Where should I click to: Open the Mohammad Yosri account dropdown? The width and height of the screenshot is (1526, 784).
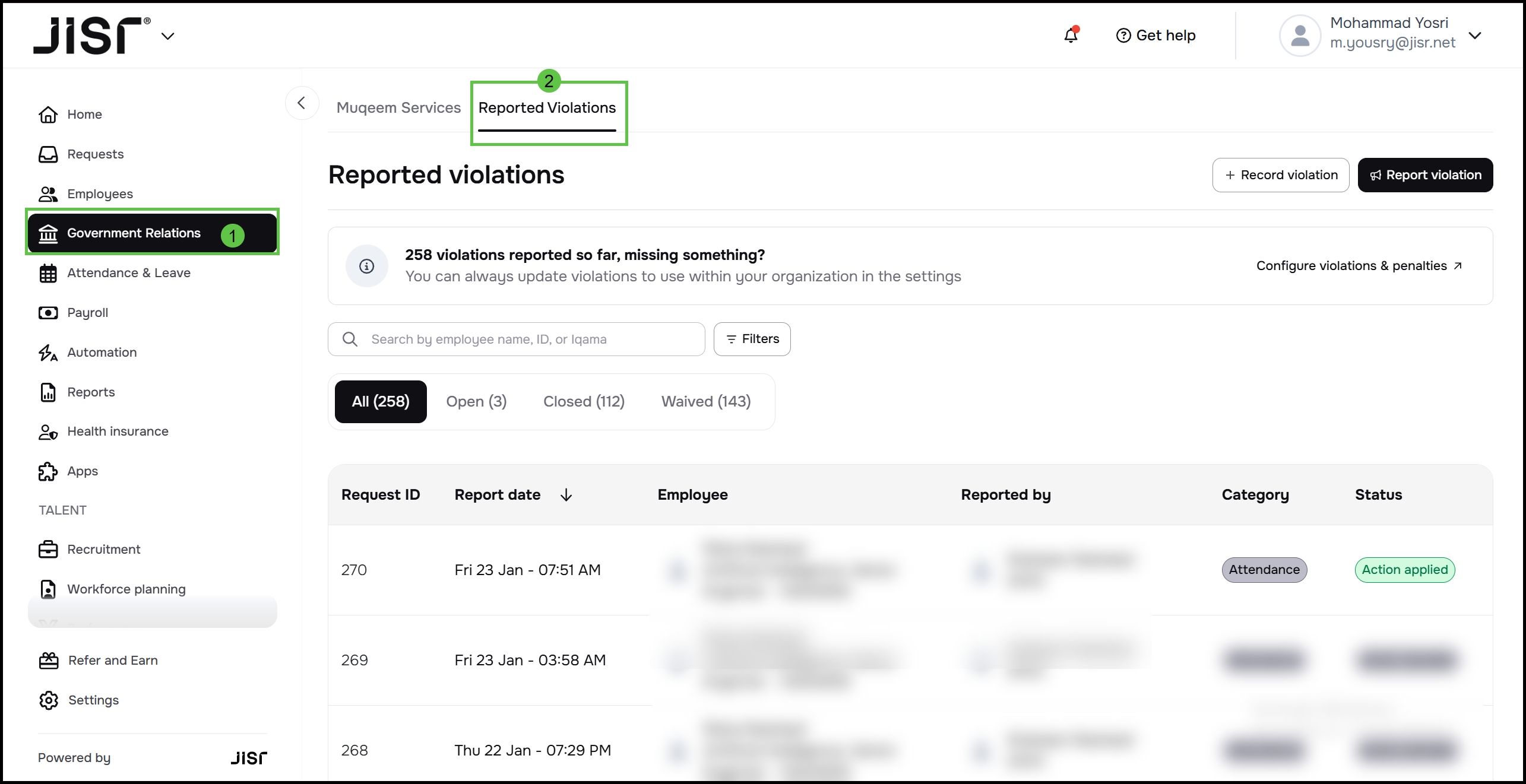tap(1475, 36)
